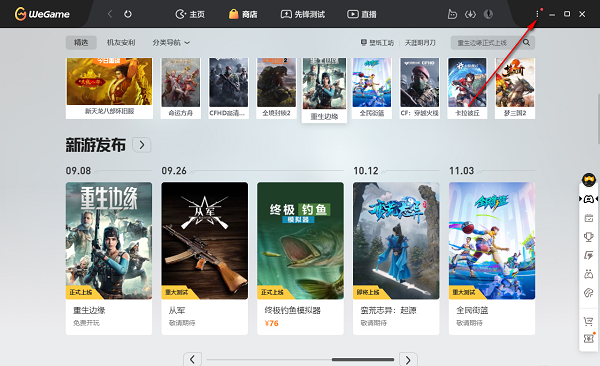Open the coupon ticket sidebar icon

[589, 338]
